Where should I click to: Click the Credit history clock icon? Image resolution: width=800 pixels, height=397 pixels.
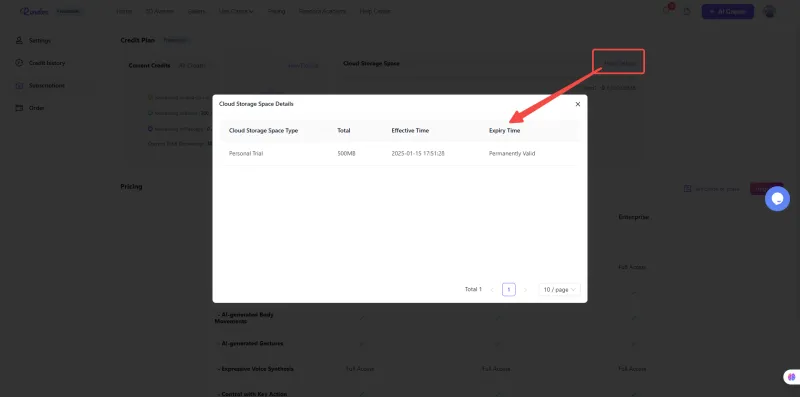(x=19, y=63)
